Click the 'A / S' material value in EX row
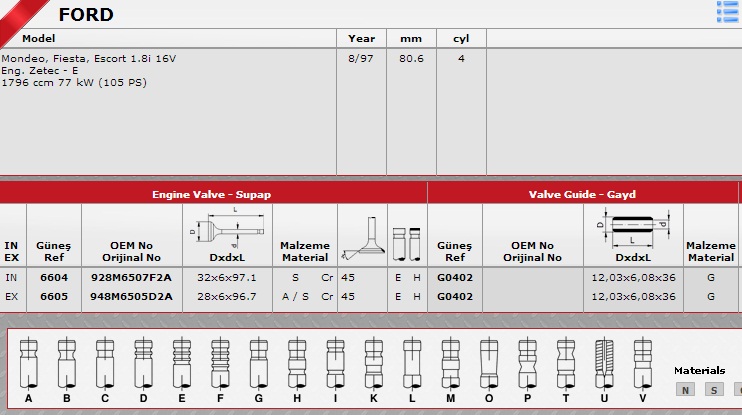This screenshot has height=415, width=742. 295,296
